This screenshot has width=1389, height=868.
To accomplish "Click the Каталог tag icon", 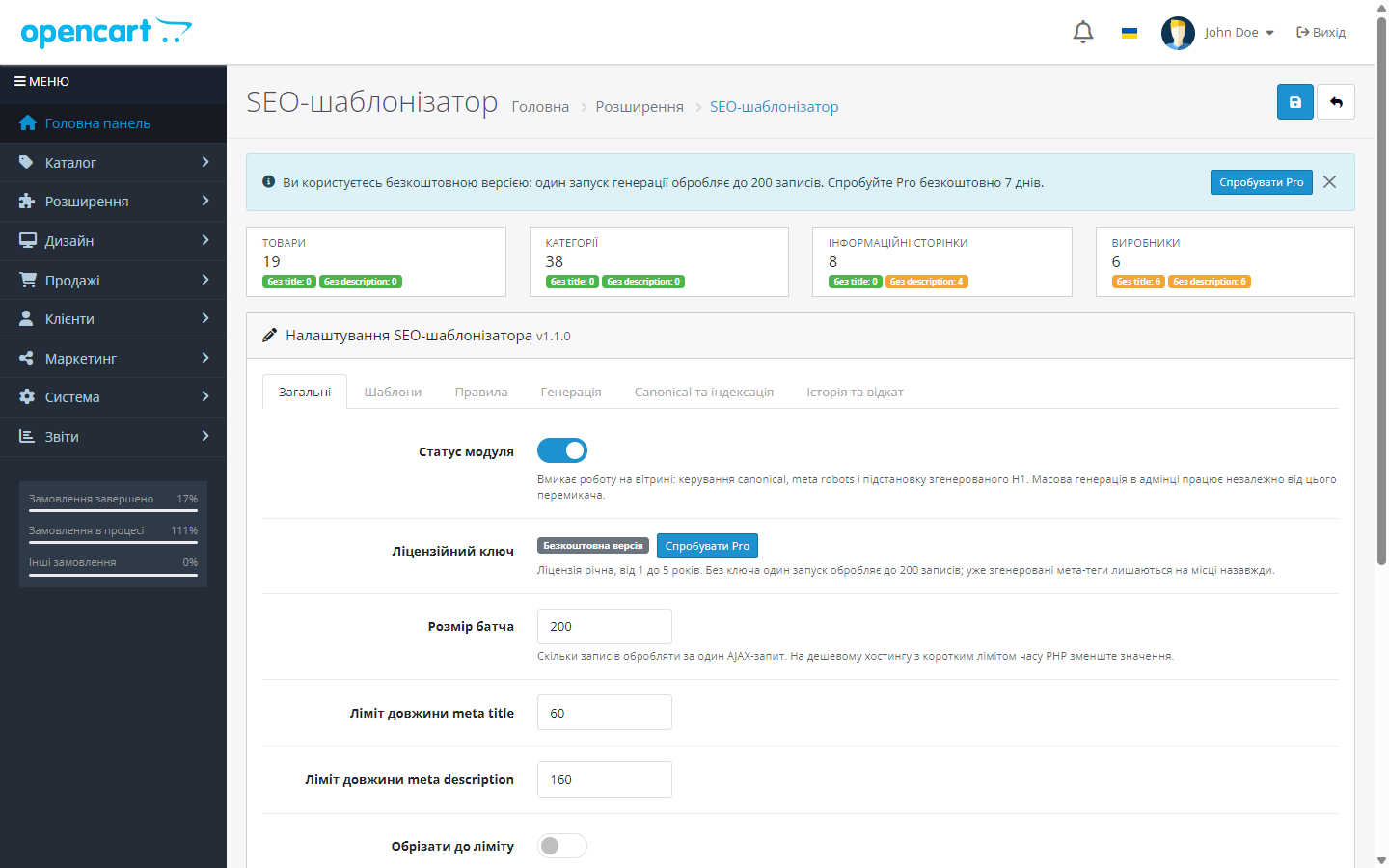I will (27, 163).
